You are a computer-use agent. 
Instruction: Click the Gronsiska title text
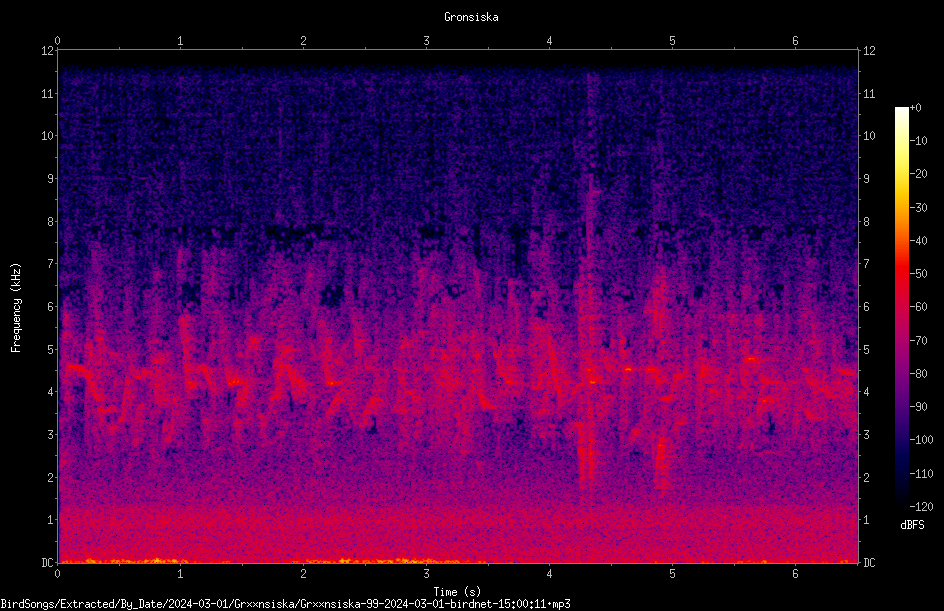tap(471, 17)
